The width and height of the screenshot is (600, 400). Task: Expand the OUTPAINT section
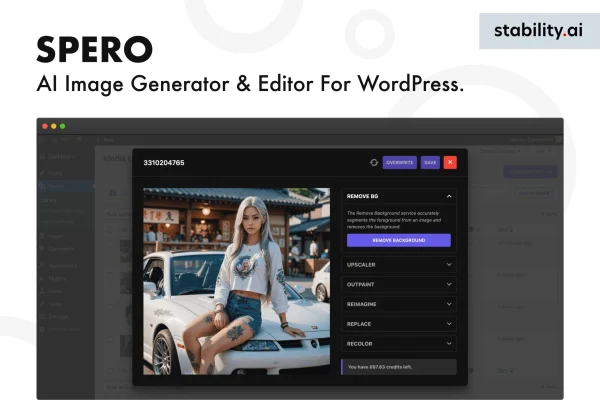(399, 284)
